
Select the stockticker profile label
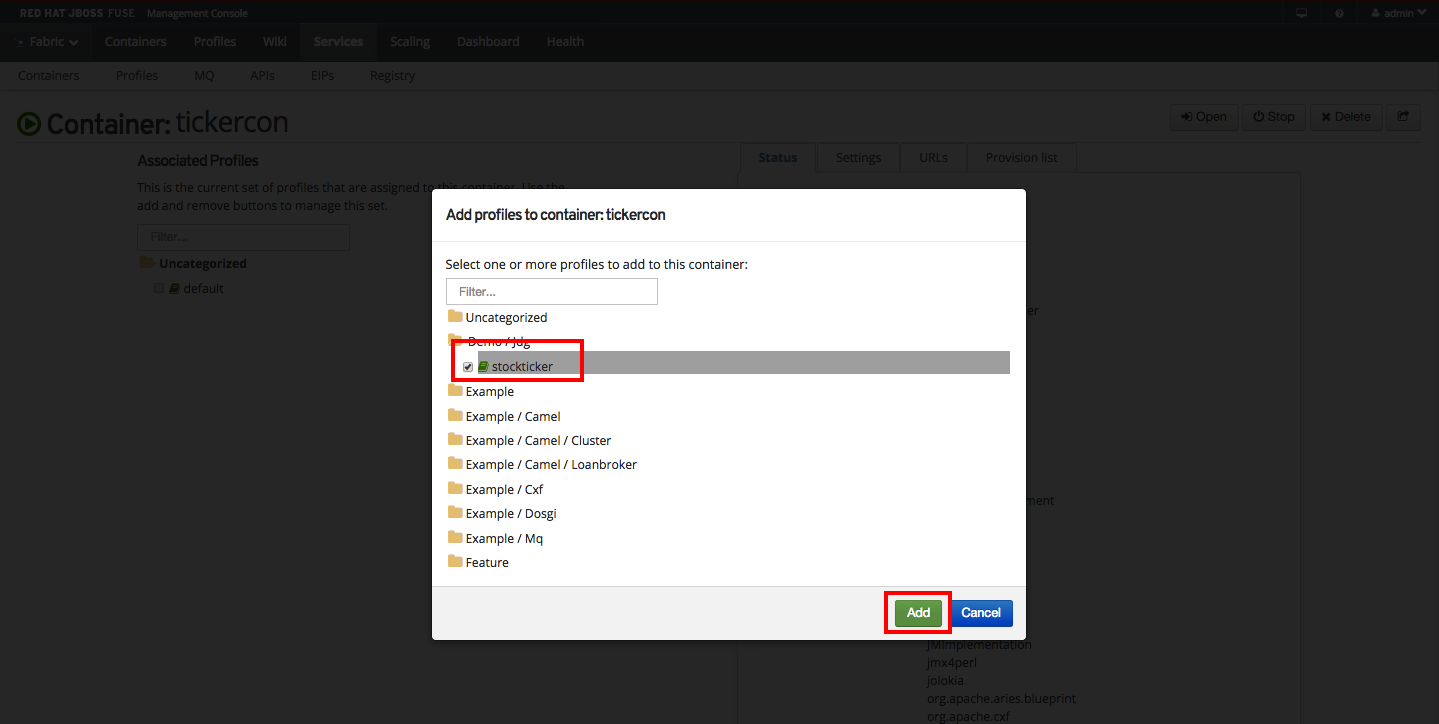click(522, 367)
